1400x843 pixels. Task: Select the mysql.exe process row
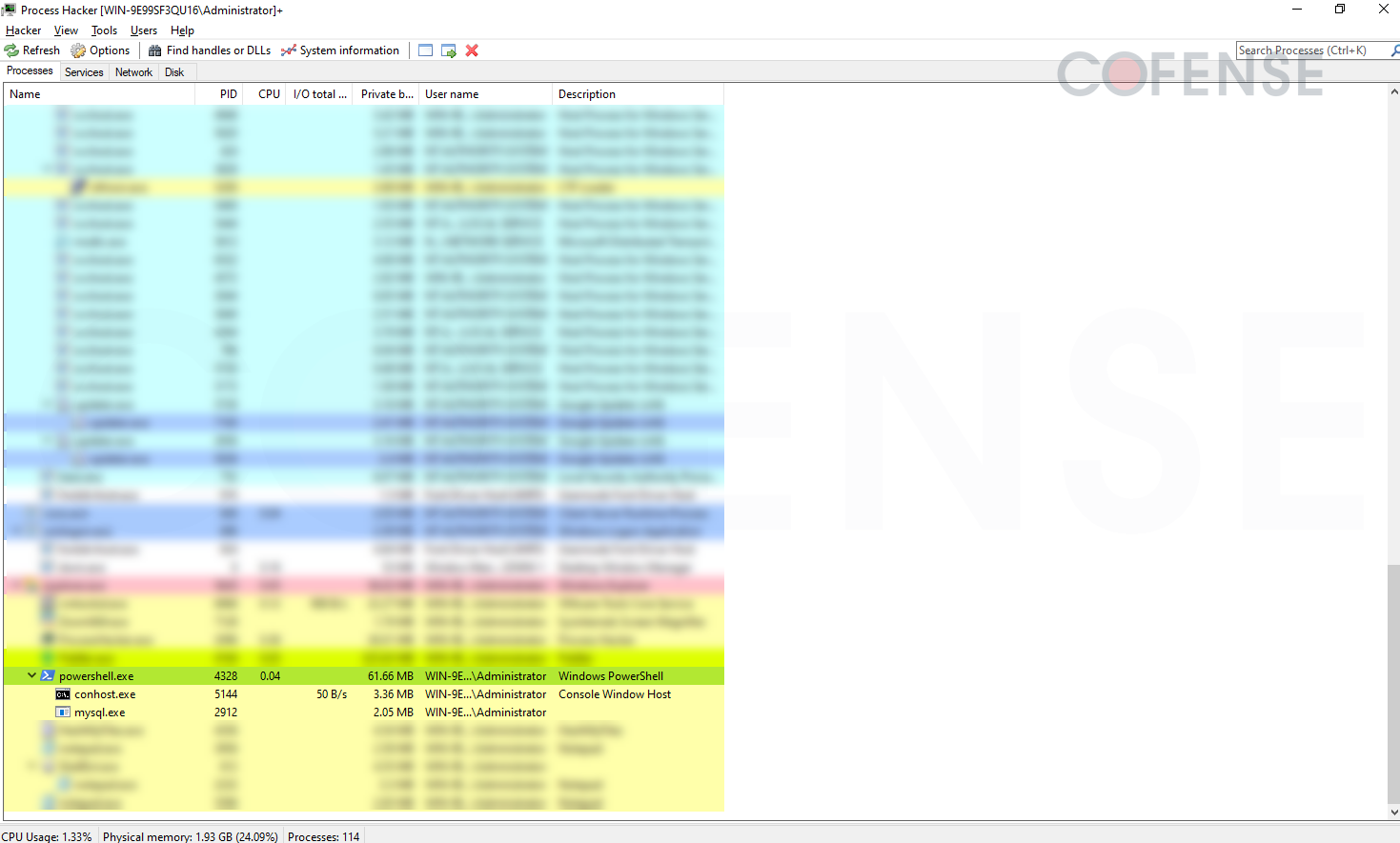363,713
